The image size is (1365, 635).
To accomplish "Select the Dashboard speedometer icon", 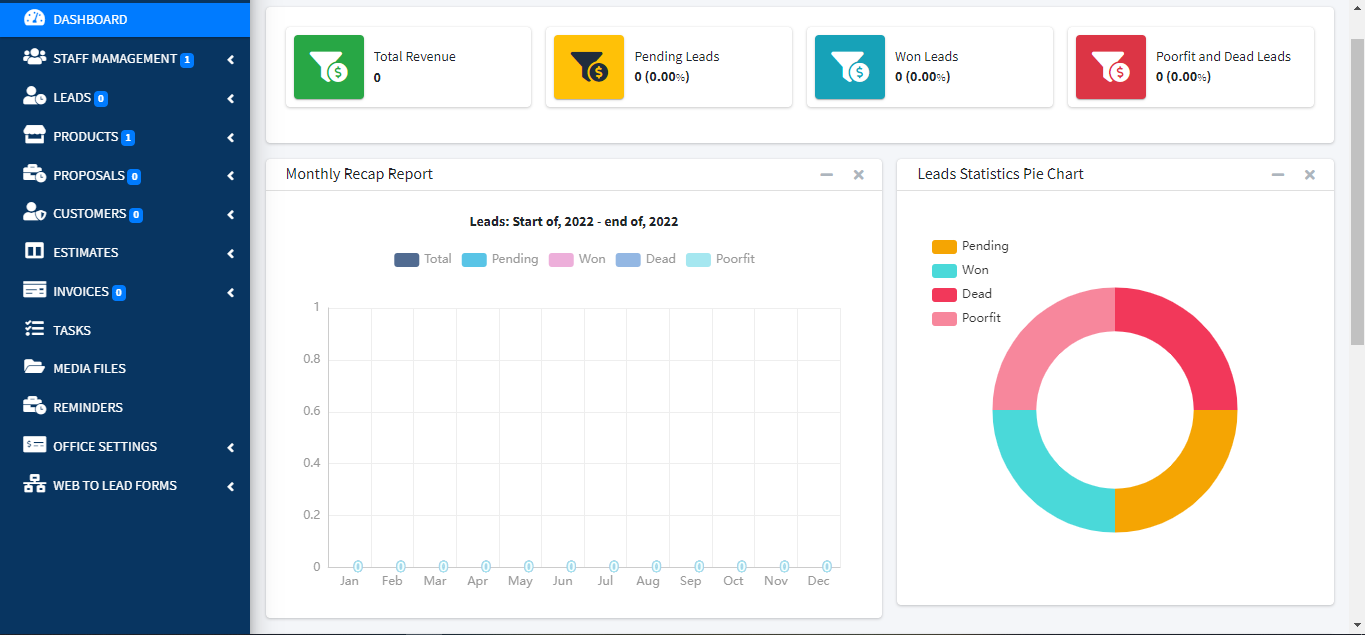I will 35,18.
